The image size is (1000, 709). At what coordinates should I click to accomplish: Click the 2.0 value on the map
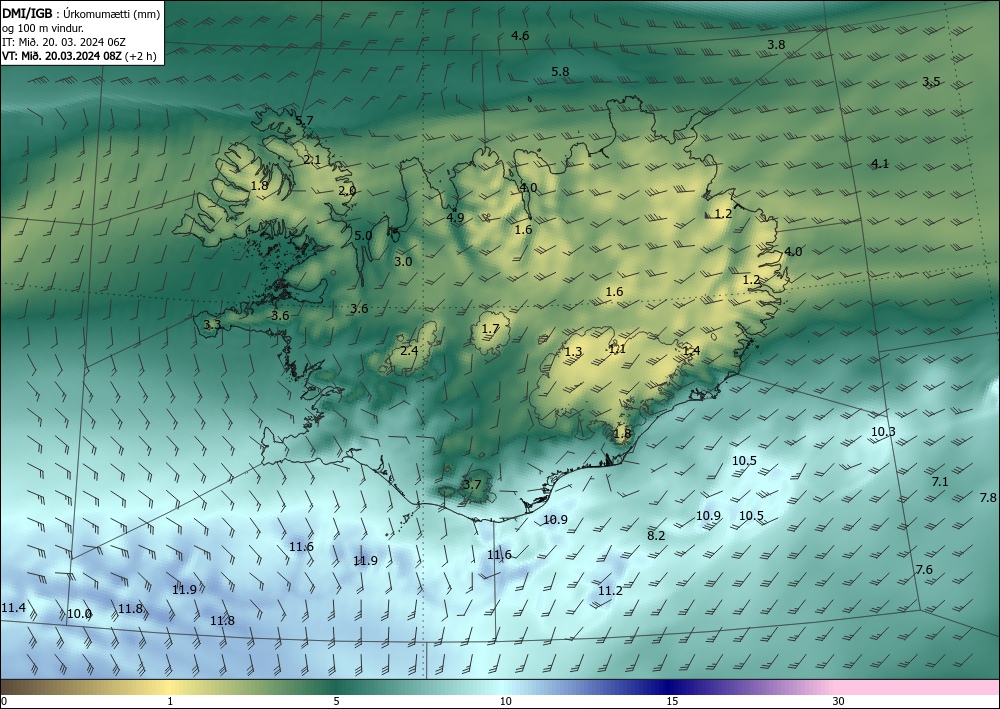tap(347, 191)
